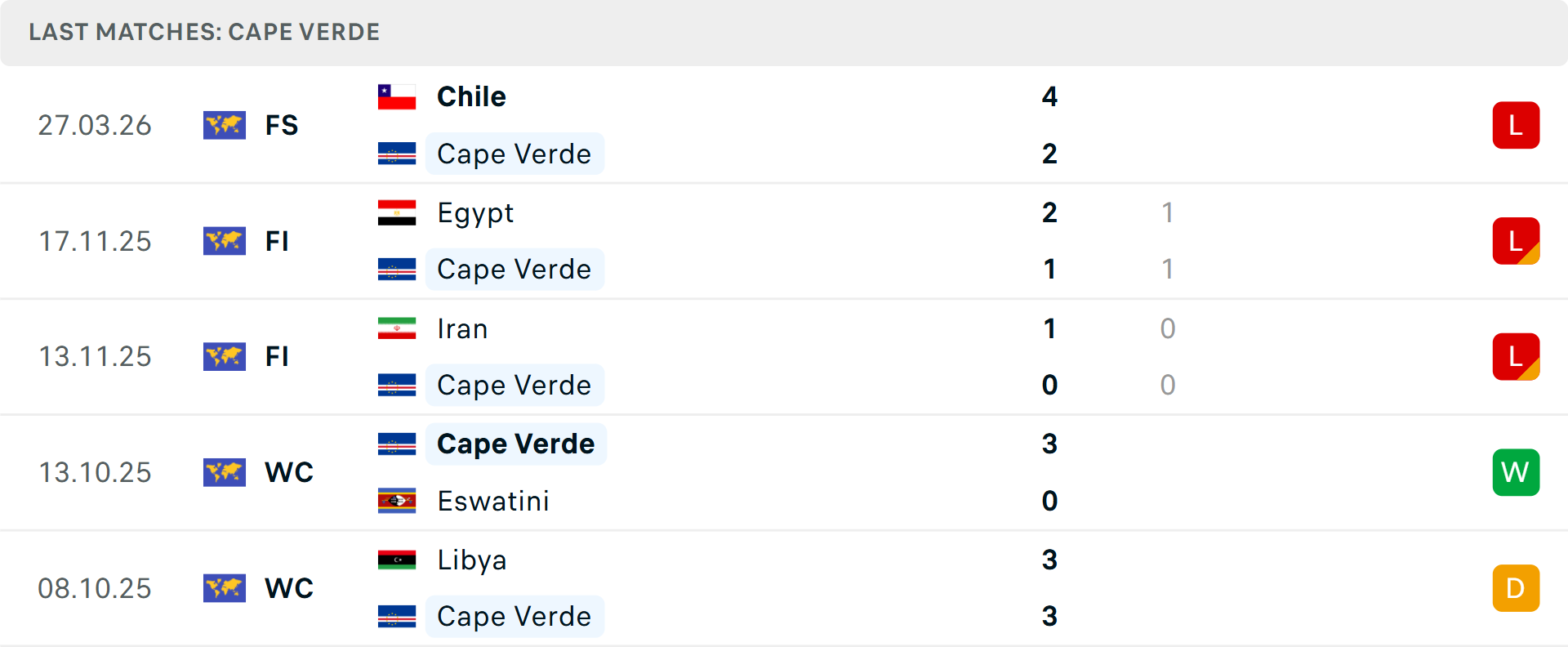This screenshot has width=1568, height=647.
Task: Click the Last Matches: Cape Verde header
Action: [204, 32]
